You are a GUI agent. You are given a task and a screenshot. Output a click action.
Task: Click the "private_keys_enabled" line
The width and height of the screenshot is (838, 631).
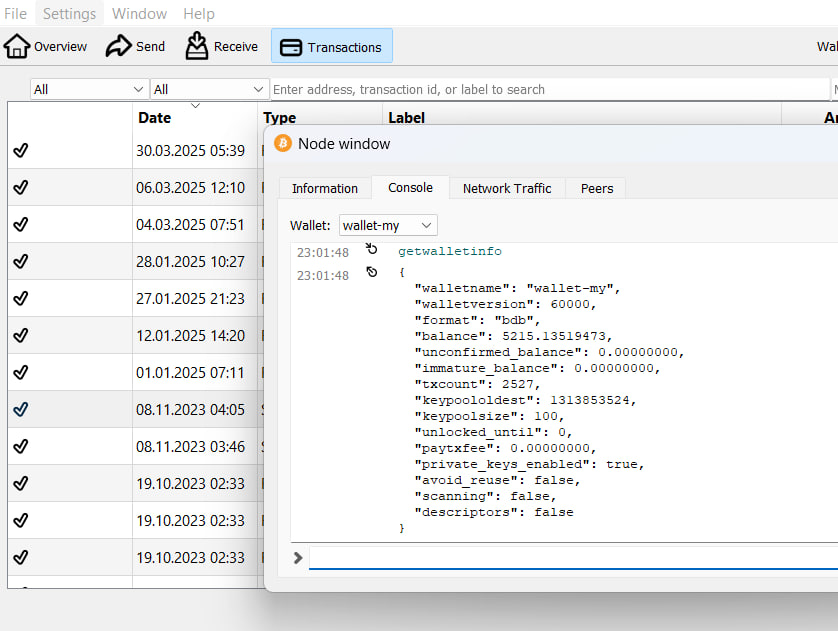pyautogui.click(x=529, y=464)
